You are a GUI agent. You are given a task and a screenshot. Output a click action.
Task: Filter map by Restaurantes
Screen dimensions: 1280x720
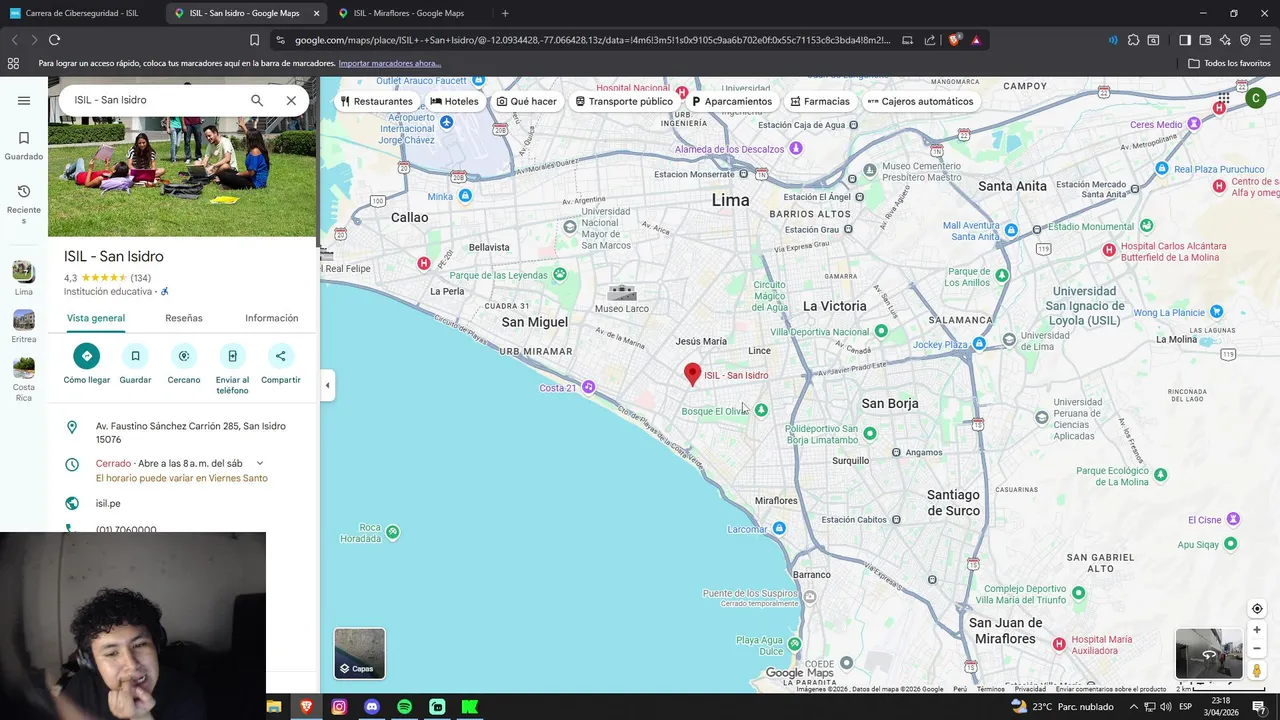[376, 101]
